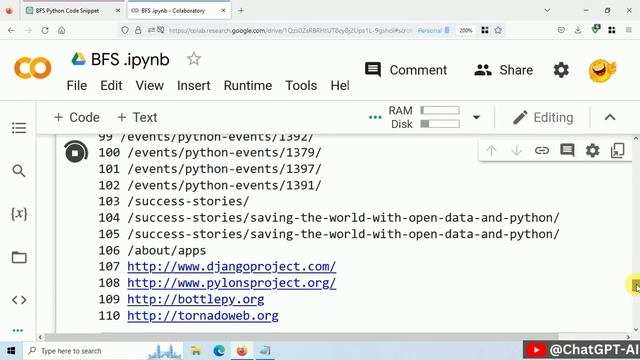The width and height of the screenshot is (640, 360).
Task: Open Windows Start menu
Action: pos(11,351)
